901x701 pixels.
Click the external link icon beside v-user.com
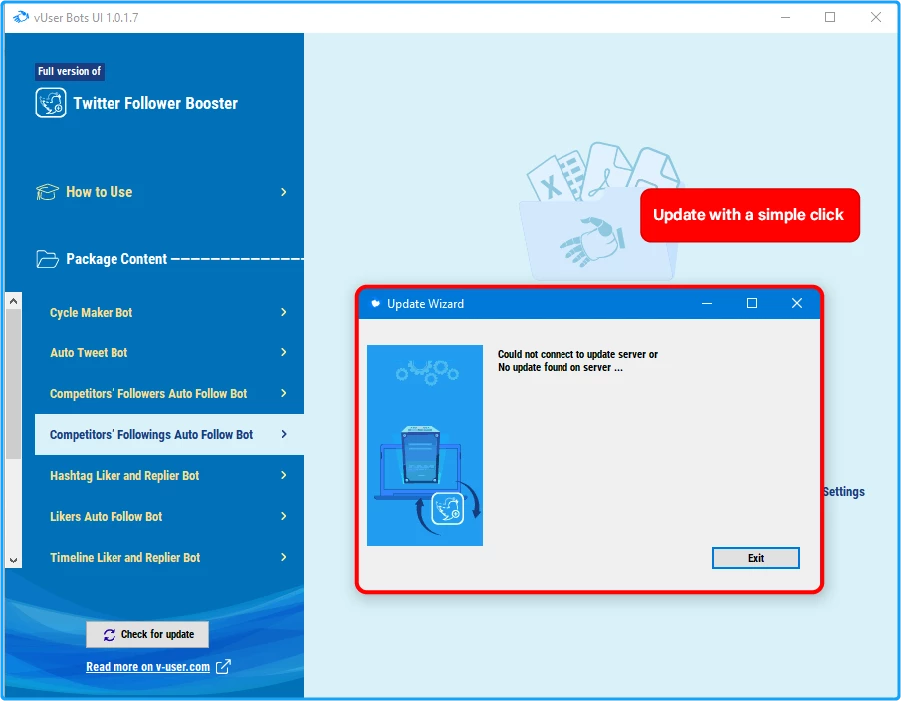click(223, 667)
